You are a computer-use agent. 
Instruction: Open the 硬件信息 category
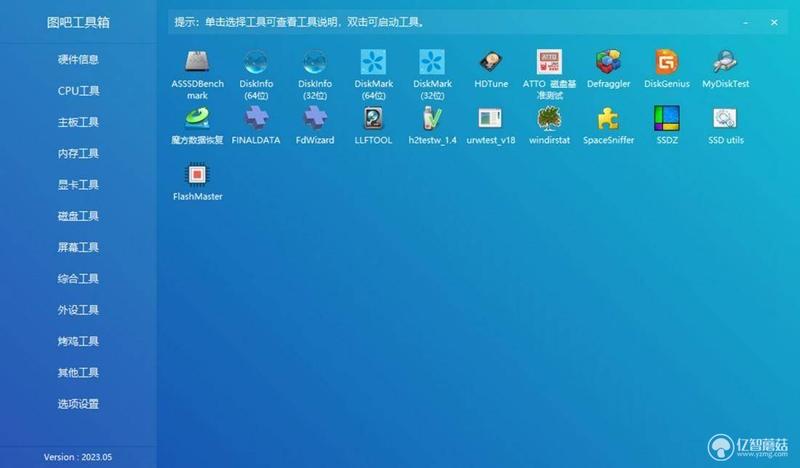point(78,59)
